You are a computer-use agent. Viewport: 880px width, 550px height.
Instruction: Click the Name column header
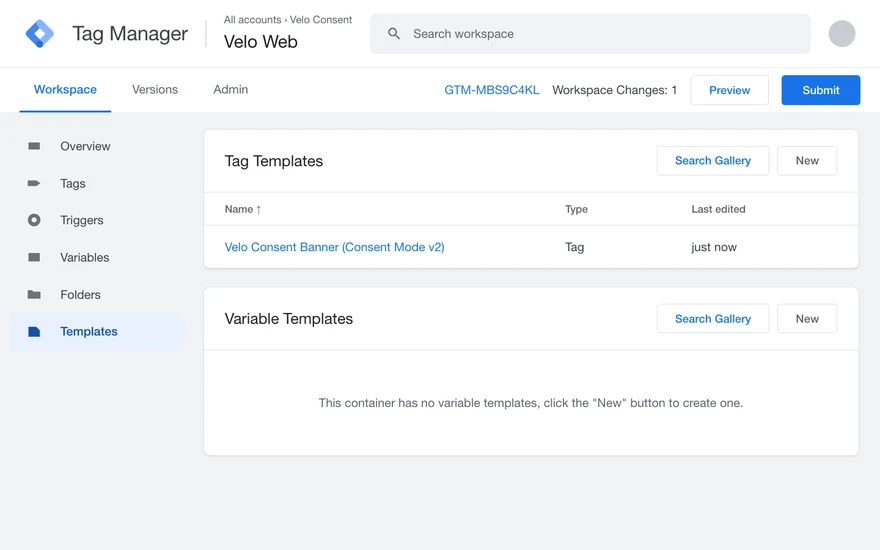pyautogui.click(x=239, y=209)
